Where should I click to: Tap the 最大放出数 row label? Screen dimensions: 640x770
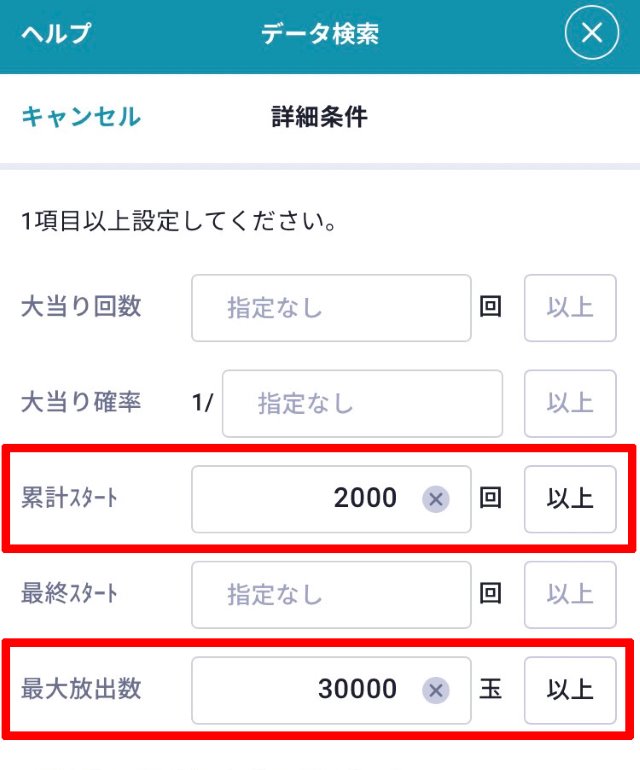(x=82, y=689)
